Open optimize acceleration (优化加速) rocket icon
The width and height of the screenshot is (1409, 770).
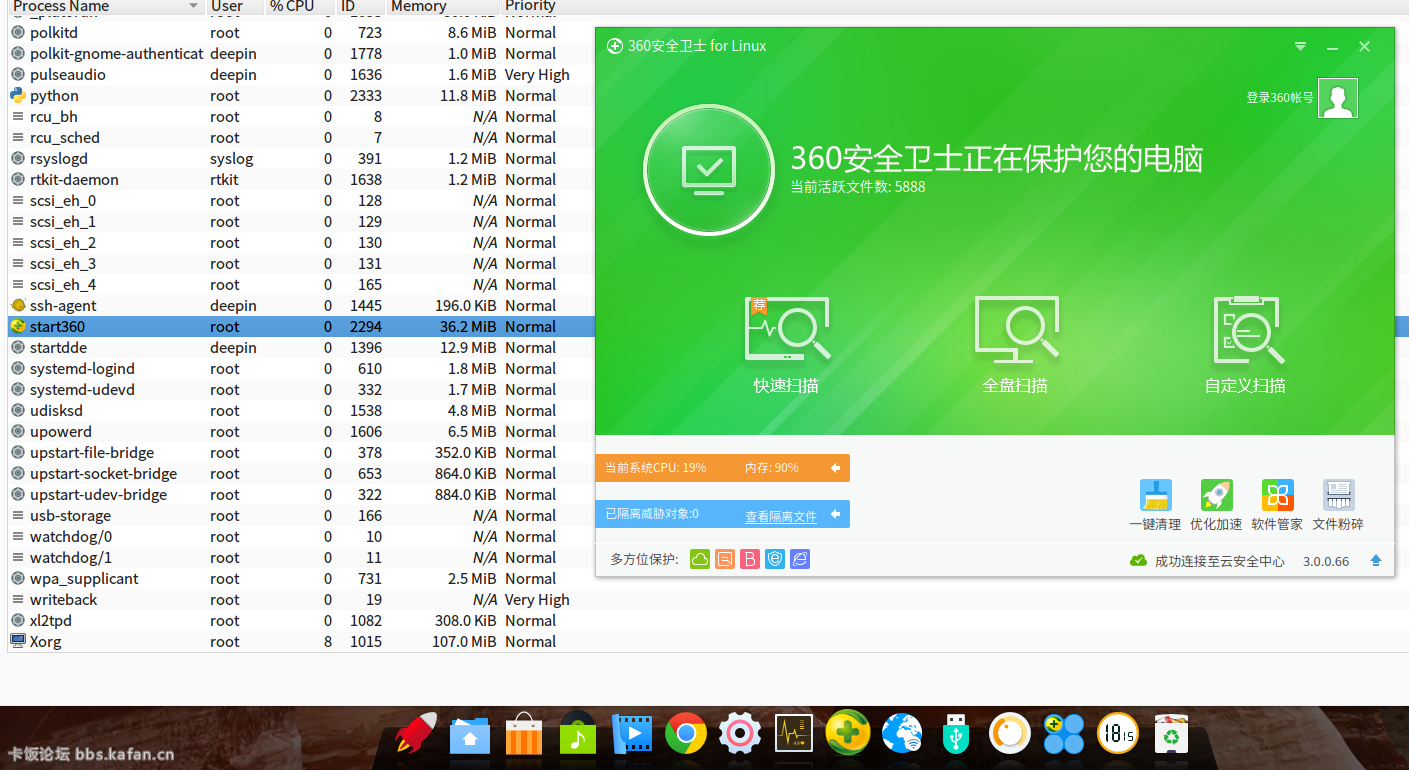coord(1216,495)
